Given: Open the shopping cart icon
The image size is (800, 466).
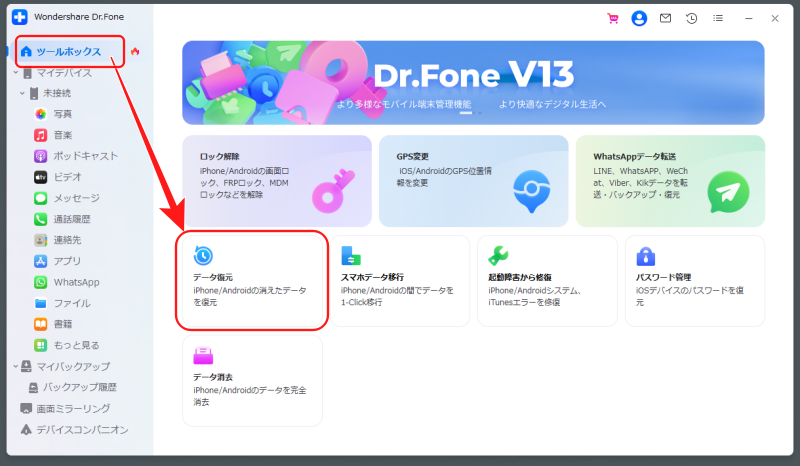Looking at the screenshot, I should click(x=613, y=18).
